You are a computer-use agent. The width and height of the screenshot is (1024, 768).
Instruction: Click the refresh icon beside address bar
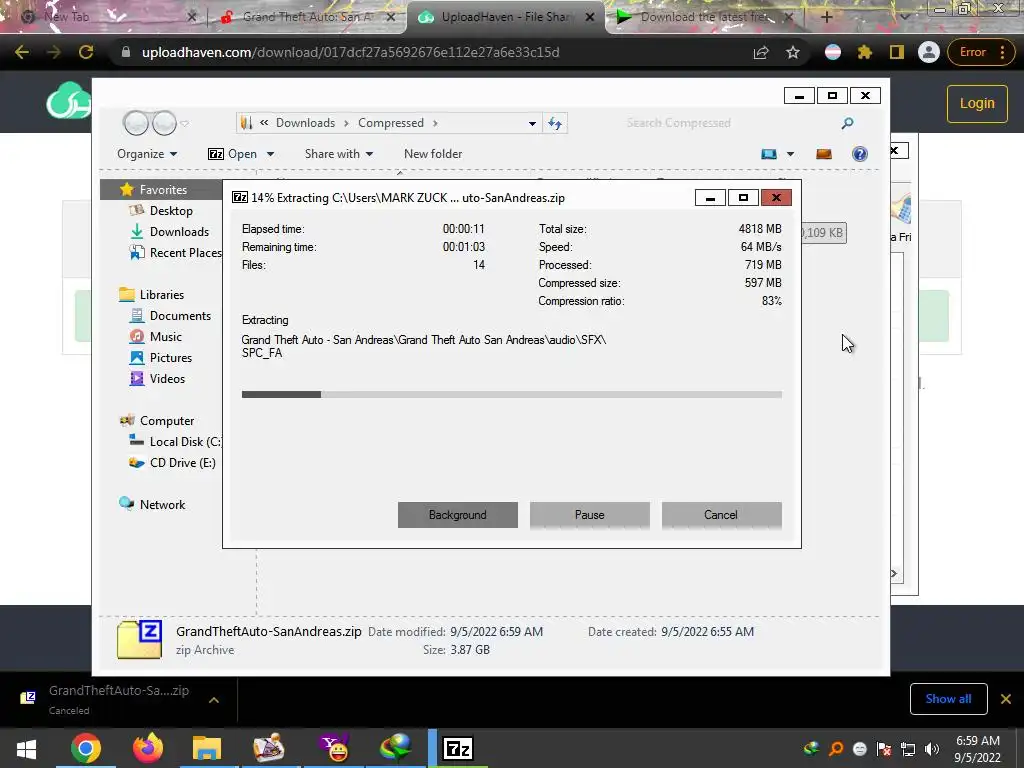[x=555, y=123]
